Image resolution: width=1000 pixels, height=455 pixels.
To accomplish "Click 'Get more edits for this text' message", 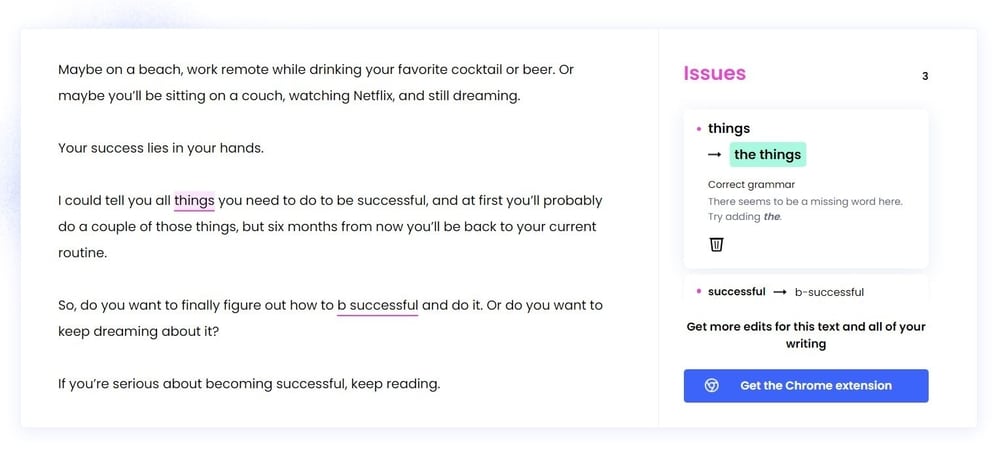I will pos(806,335).
